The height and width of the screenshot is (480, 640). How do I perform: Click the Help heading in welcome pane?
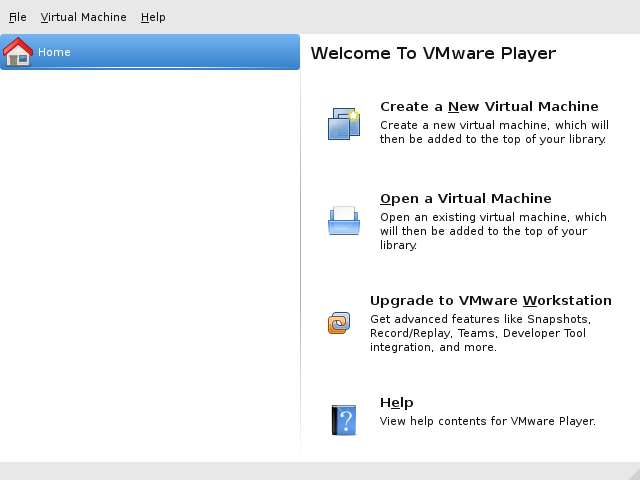click(x=397, y=403)
